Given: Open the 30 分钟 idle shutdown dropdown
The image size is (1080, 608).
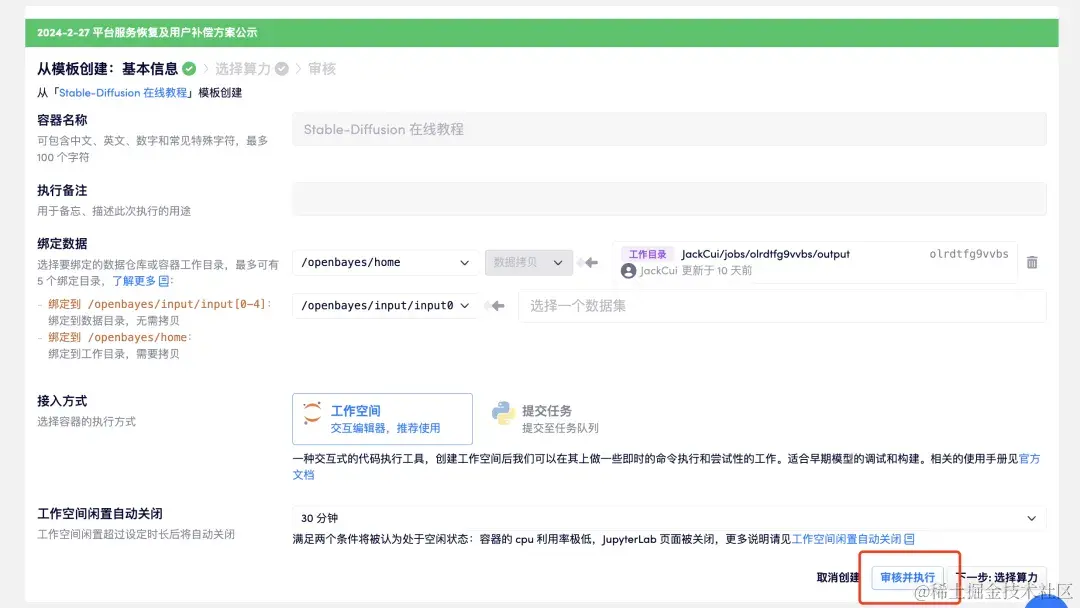Looking at the screenshot, I should [x=670, y=518].
